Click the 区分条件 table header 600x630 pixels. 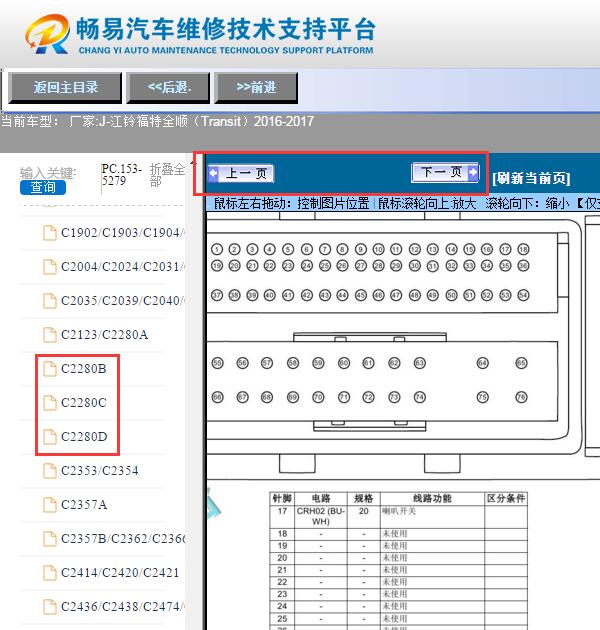(x=506, y=499)
